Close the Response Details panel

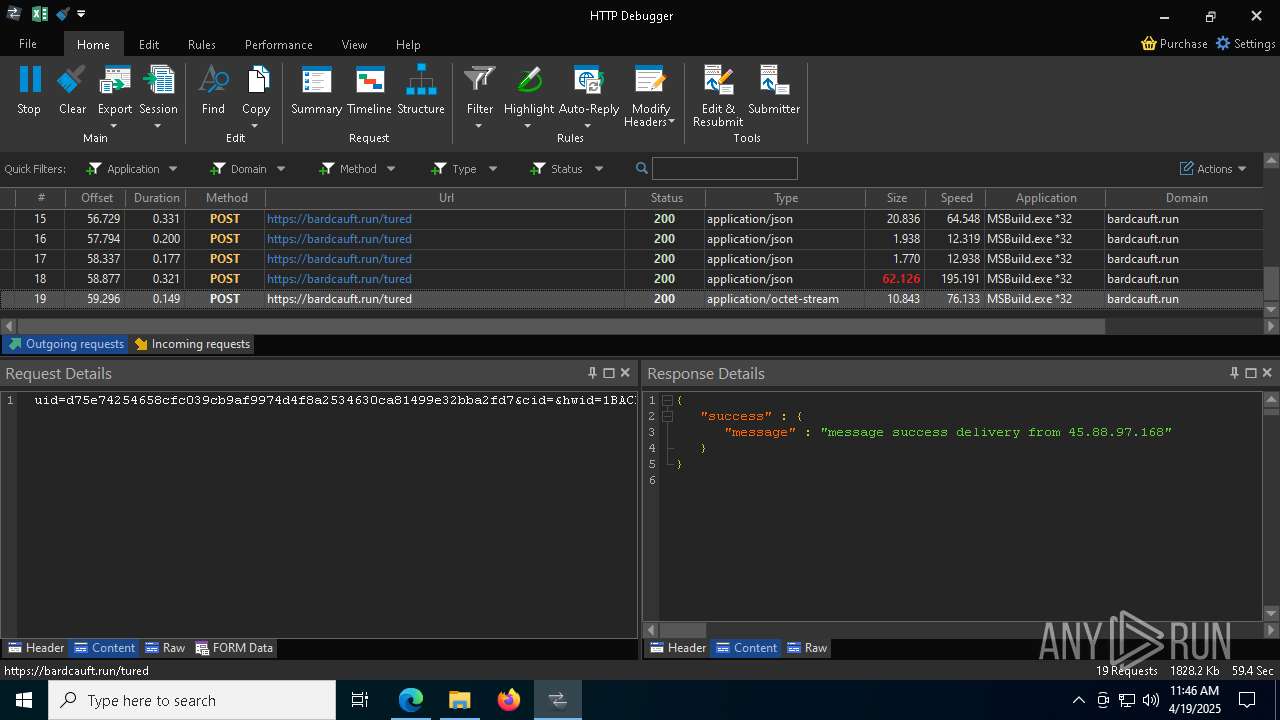tap(1267, 373)
